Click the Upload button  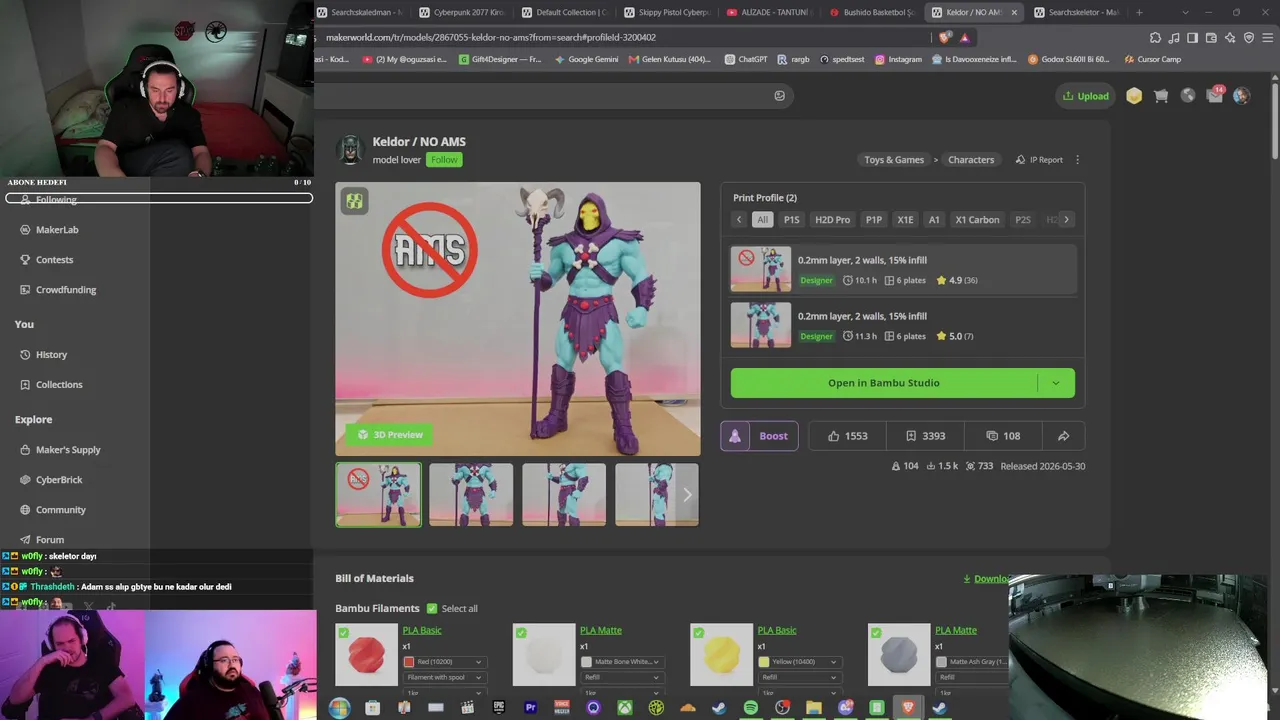[1085, 96]
